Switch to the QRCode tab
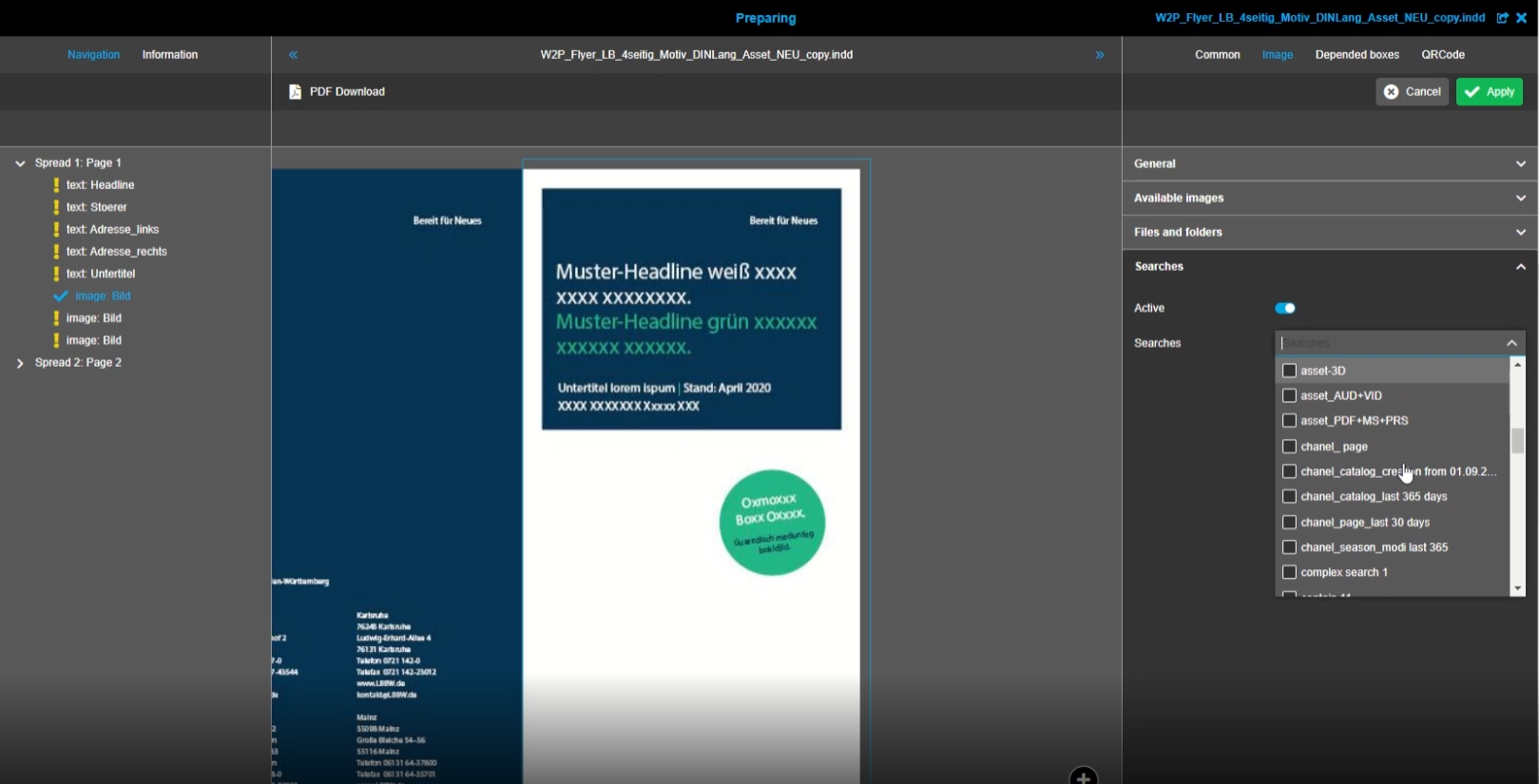The width and height of the screenshot is (1539, 784). pyautogui.click(x=1442, y=55)
